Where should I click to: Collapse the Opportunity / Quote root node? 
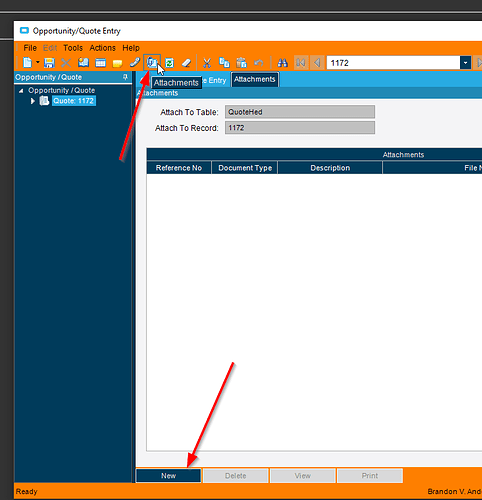point(21,91)
